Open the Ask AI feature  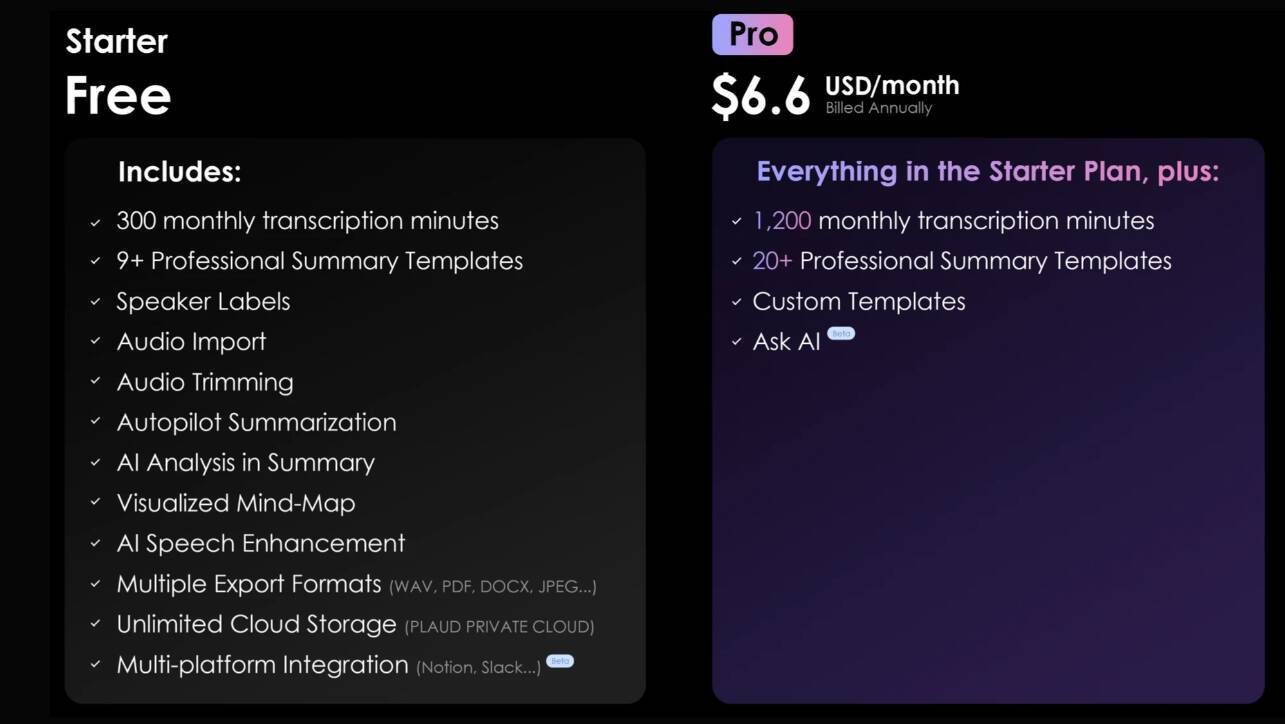point(786,342)
